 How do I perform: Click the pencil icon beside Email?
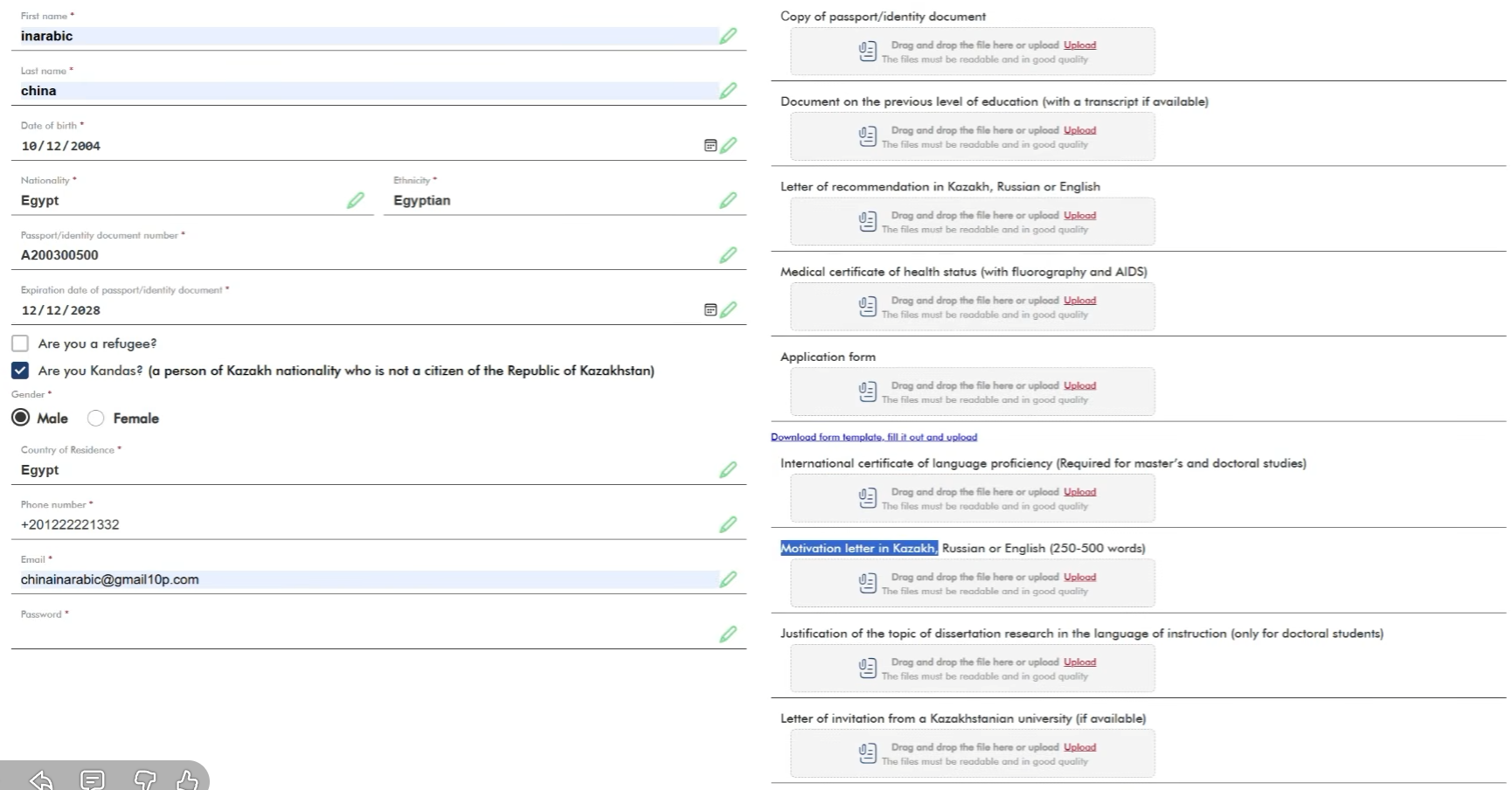coord(728,579)
